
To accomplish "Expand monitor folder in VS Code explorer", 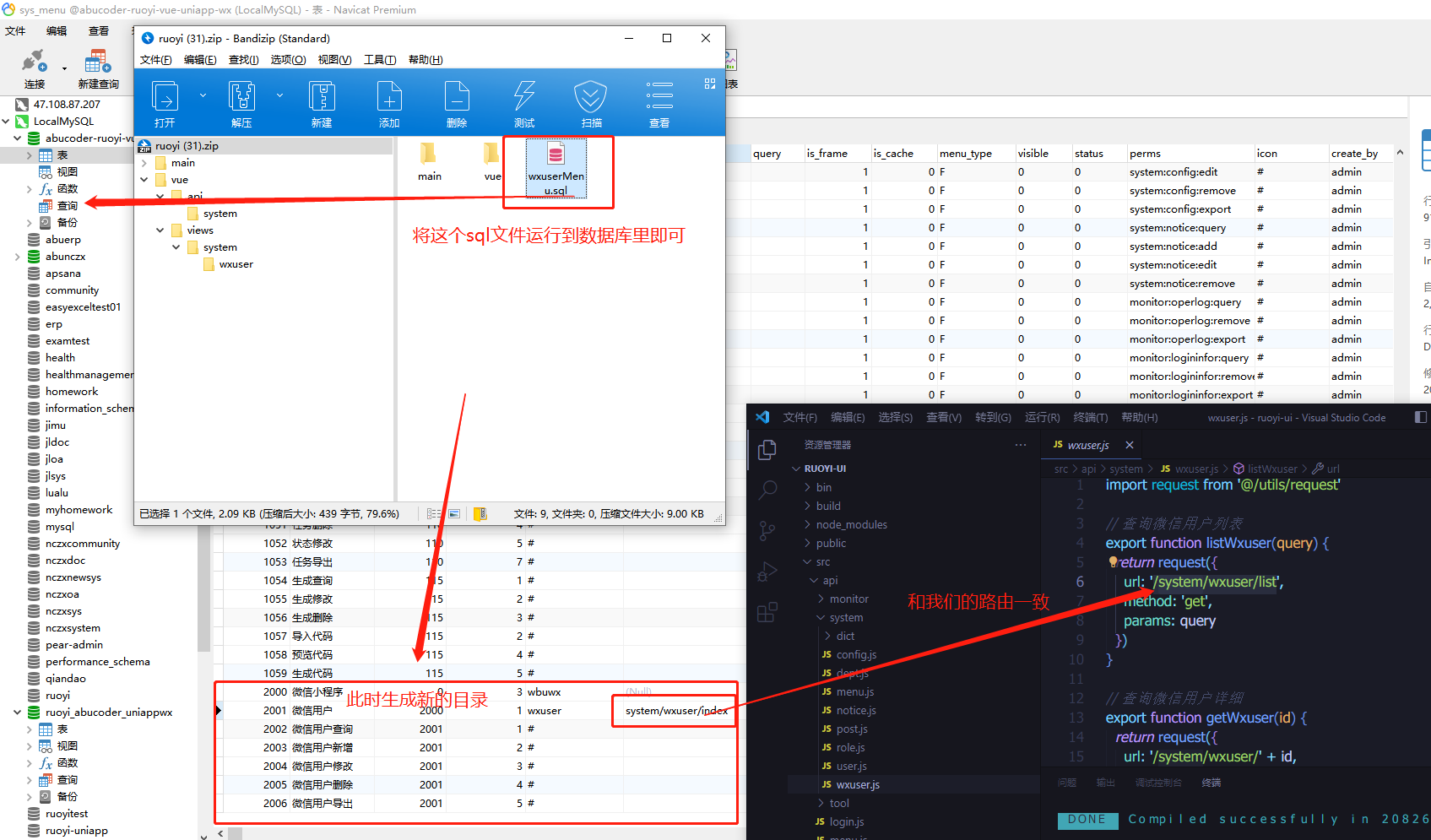I will pyautogui.click(x=821, y=599).
